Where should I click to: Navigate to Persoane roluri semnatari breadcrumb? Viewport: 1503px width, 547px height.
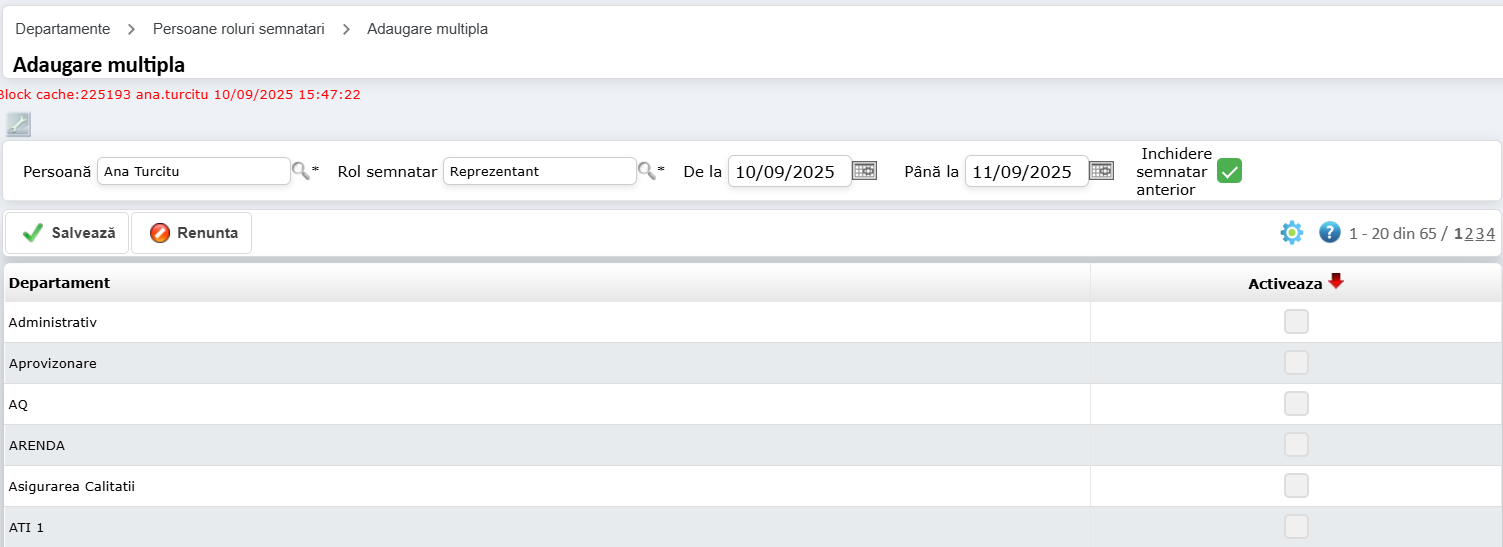238,29
